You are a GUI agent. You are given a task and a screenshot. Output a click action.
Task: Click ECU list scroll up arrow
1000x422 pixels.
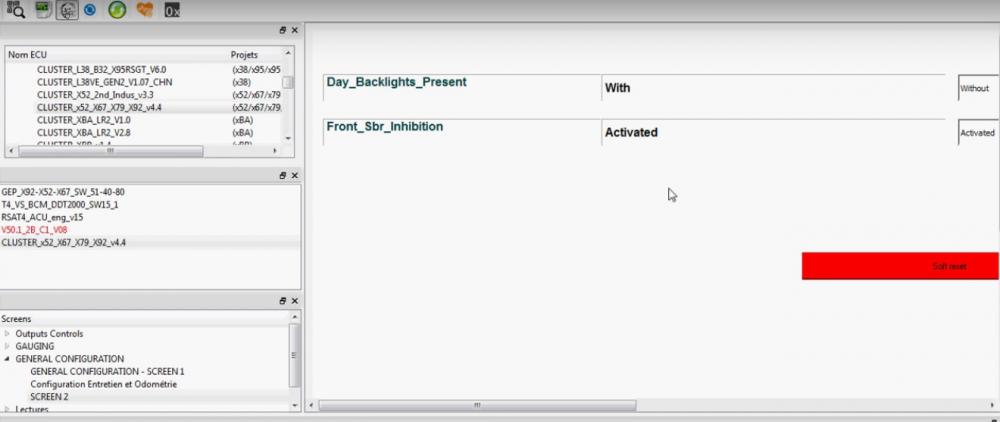[288, 53]
